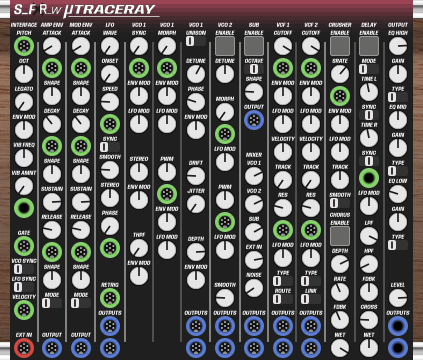
Task: Click the jack below the VCO 2 MORPH knob
Action: click(225, 134)
